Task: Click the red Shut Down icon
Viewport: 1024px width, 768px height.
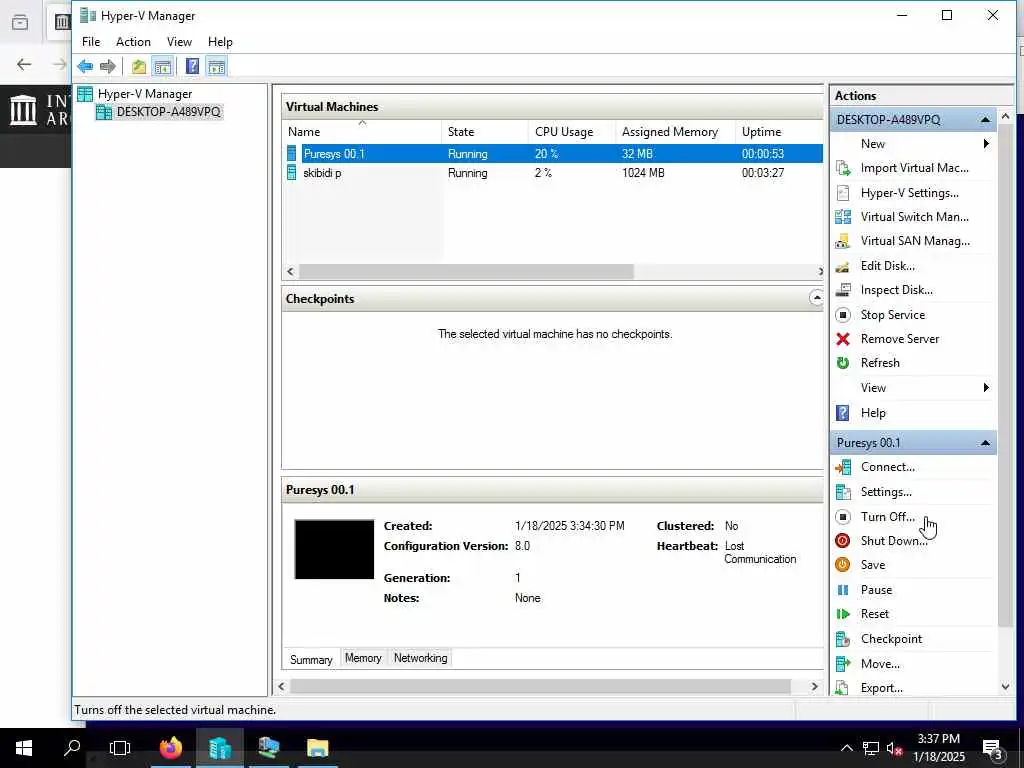Action: 843,541
